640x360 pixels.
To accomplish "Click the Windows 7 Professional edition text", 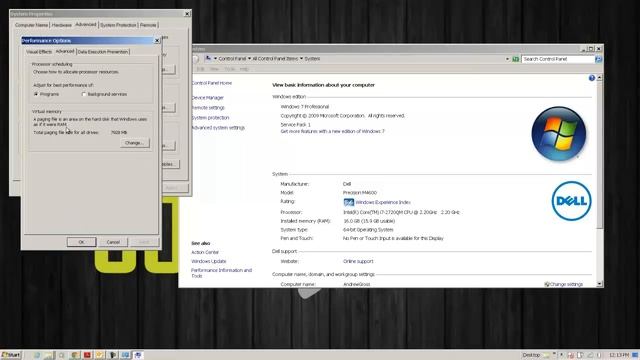I will 304,107.
